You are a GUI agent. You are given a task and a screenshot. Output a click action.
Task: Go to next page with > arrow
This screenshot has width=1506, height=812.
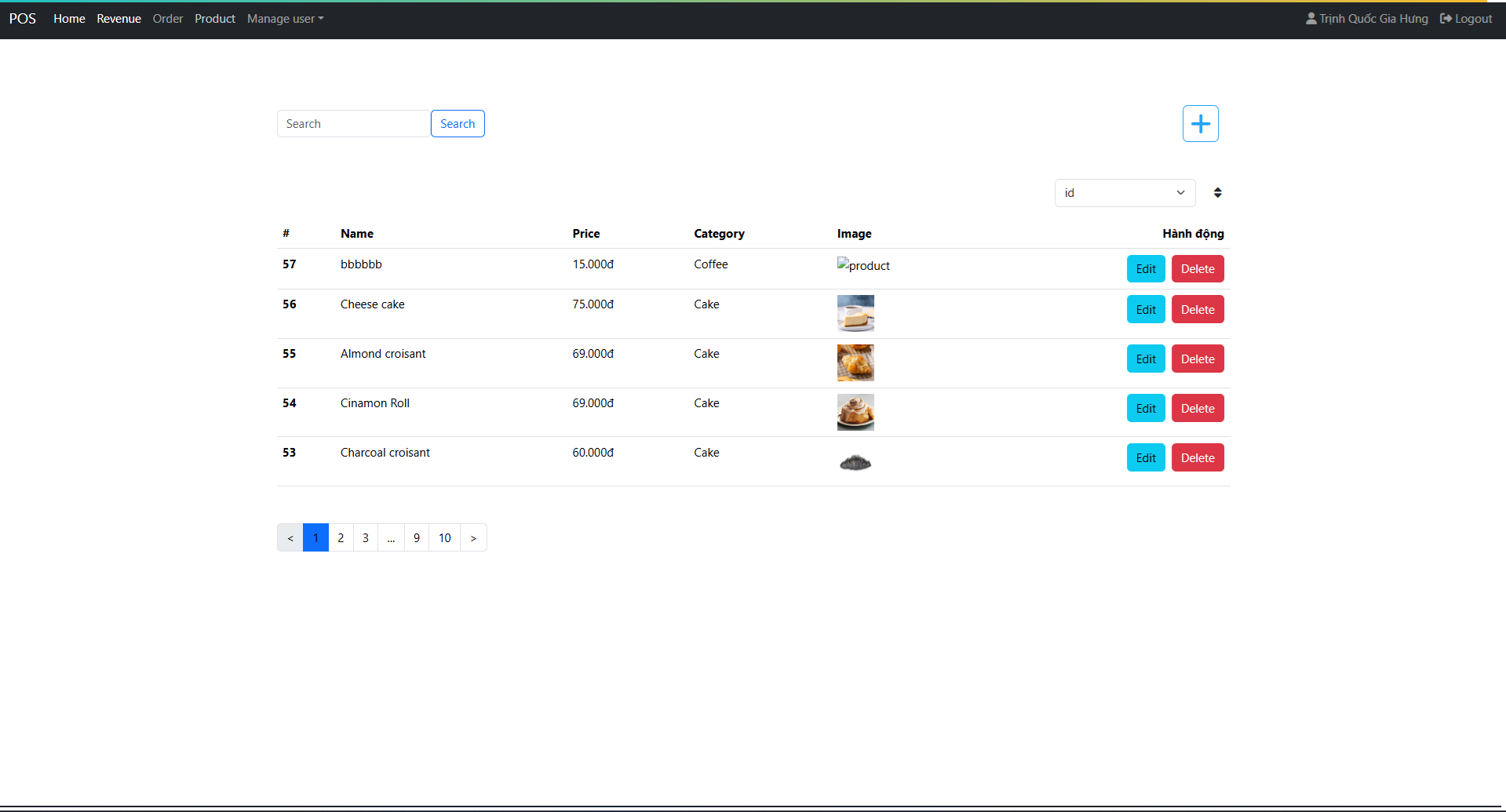coord(473,538)
